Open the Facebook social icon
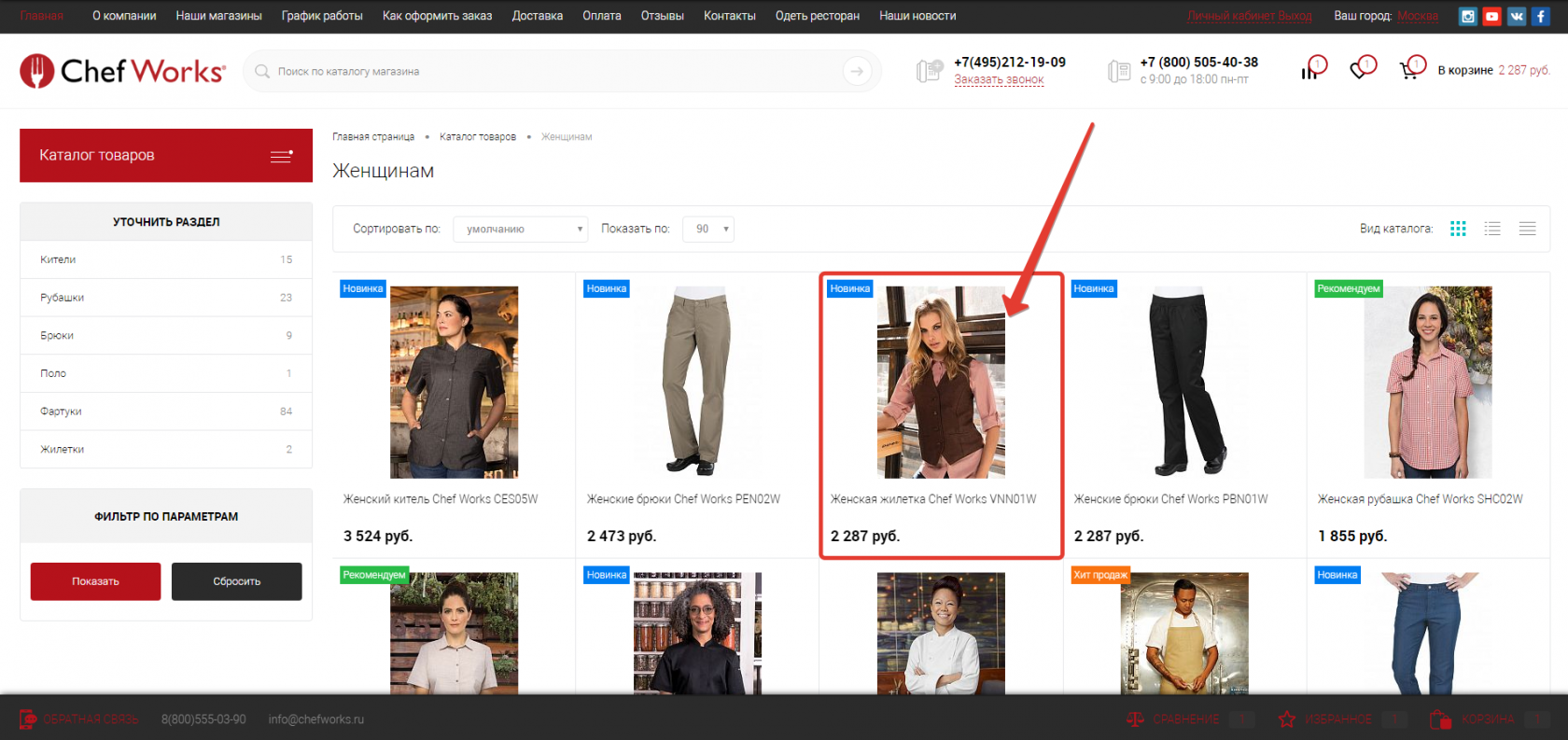The image size is (1568, 740). point(1541,16)
